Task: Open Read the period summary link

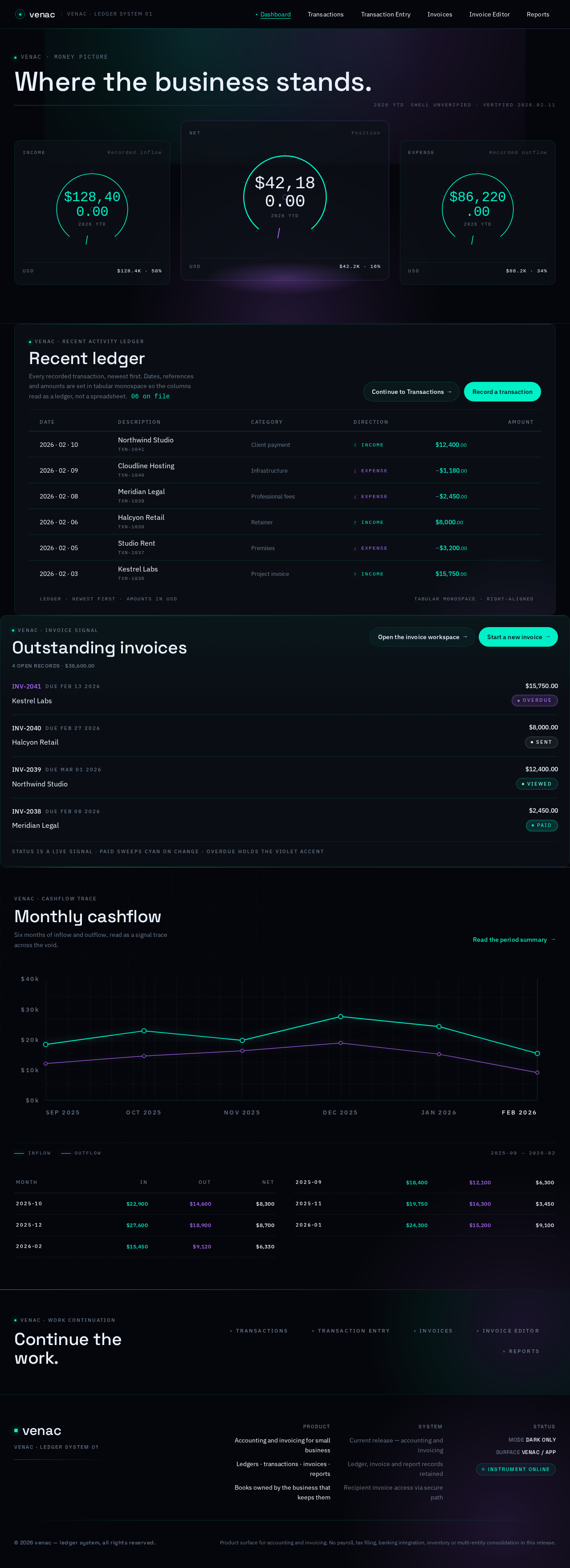Action: click(514, 940)
